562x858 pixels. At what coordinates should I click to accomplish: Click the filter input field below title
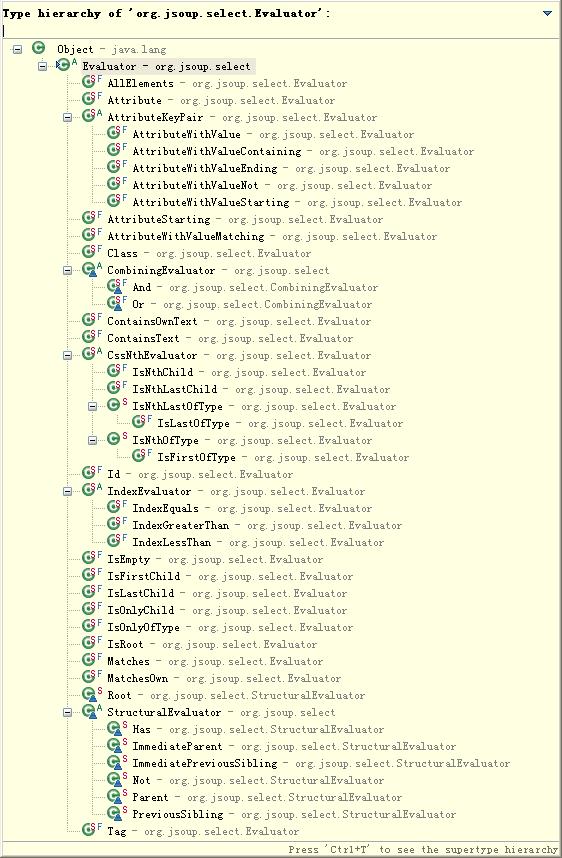point(280,31)
